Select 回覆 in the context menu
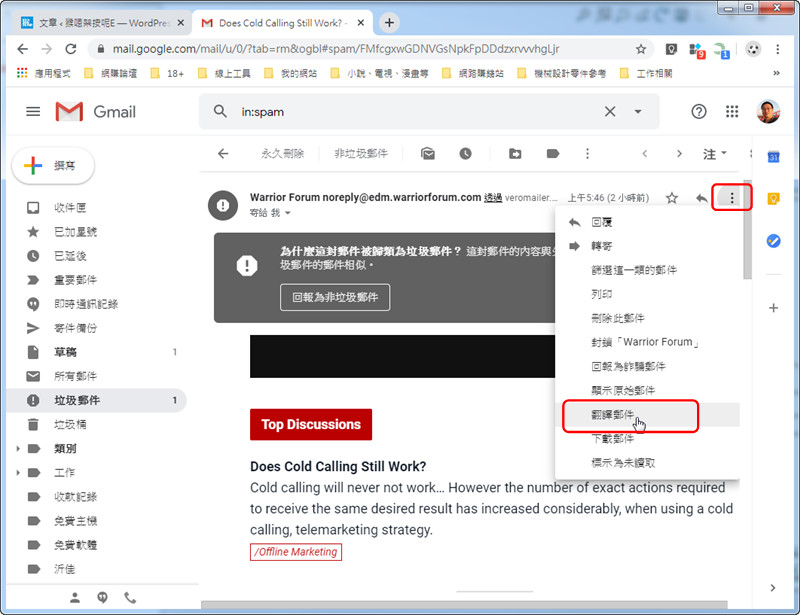The width and height of the screenshot is (800, 615). 647,222
